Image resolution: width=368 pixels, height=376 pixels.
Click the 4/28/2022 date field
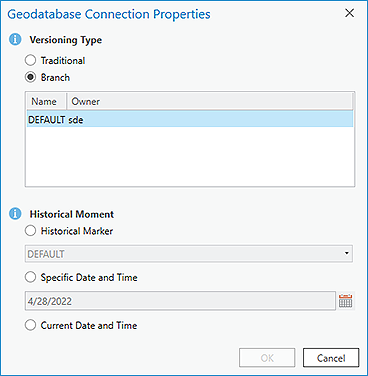pos(180,301)
